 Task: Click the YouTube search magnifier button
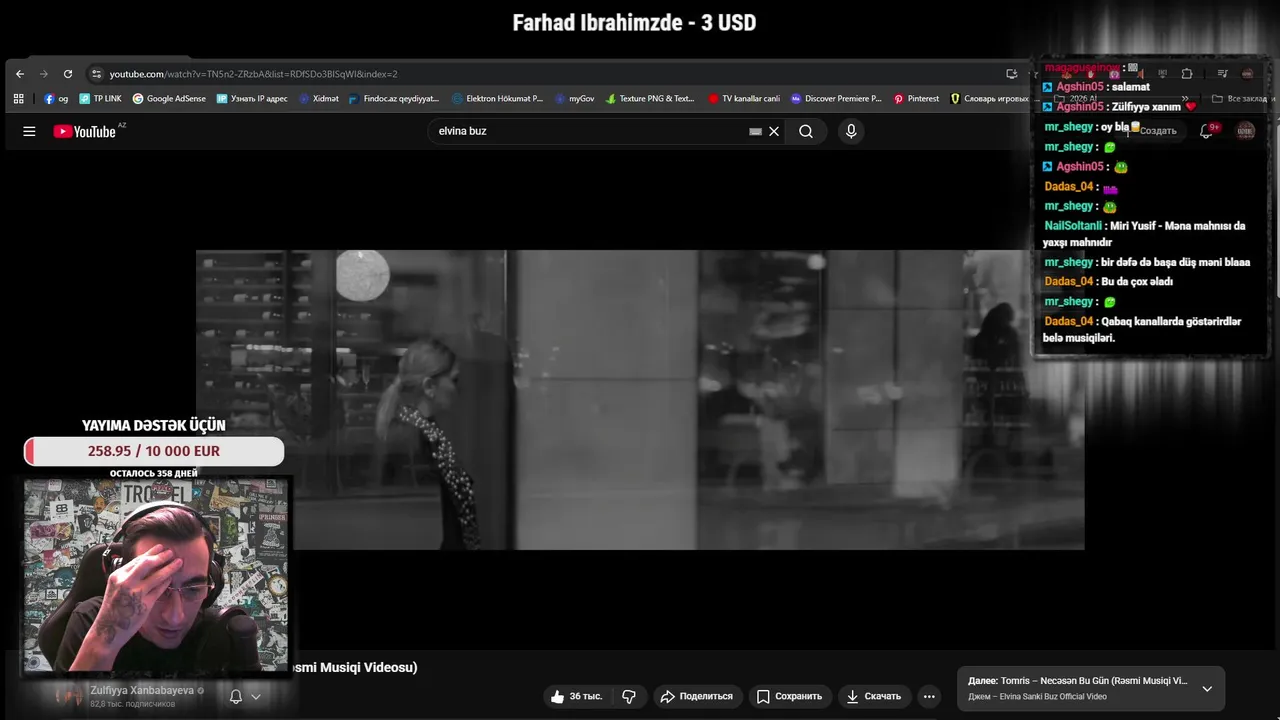[x=806, y=131]
